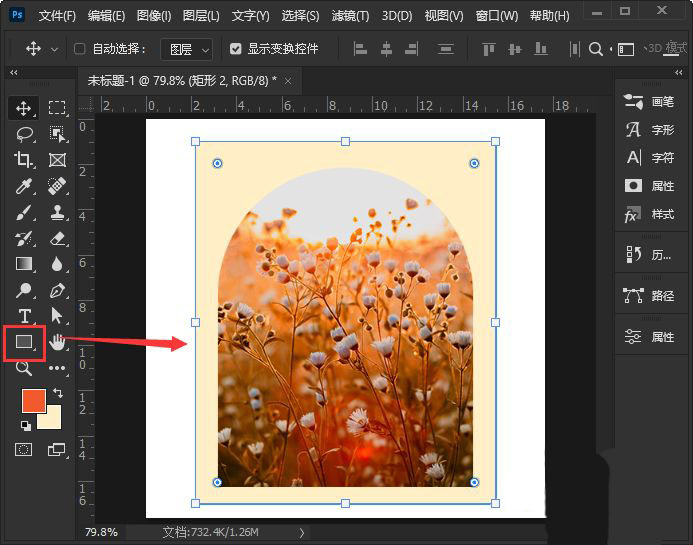Align vertical centers
The height and width of the screenshot is (545, 693).
[x=515, y=49]
